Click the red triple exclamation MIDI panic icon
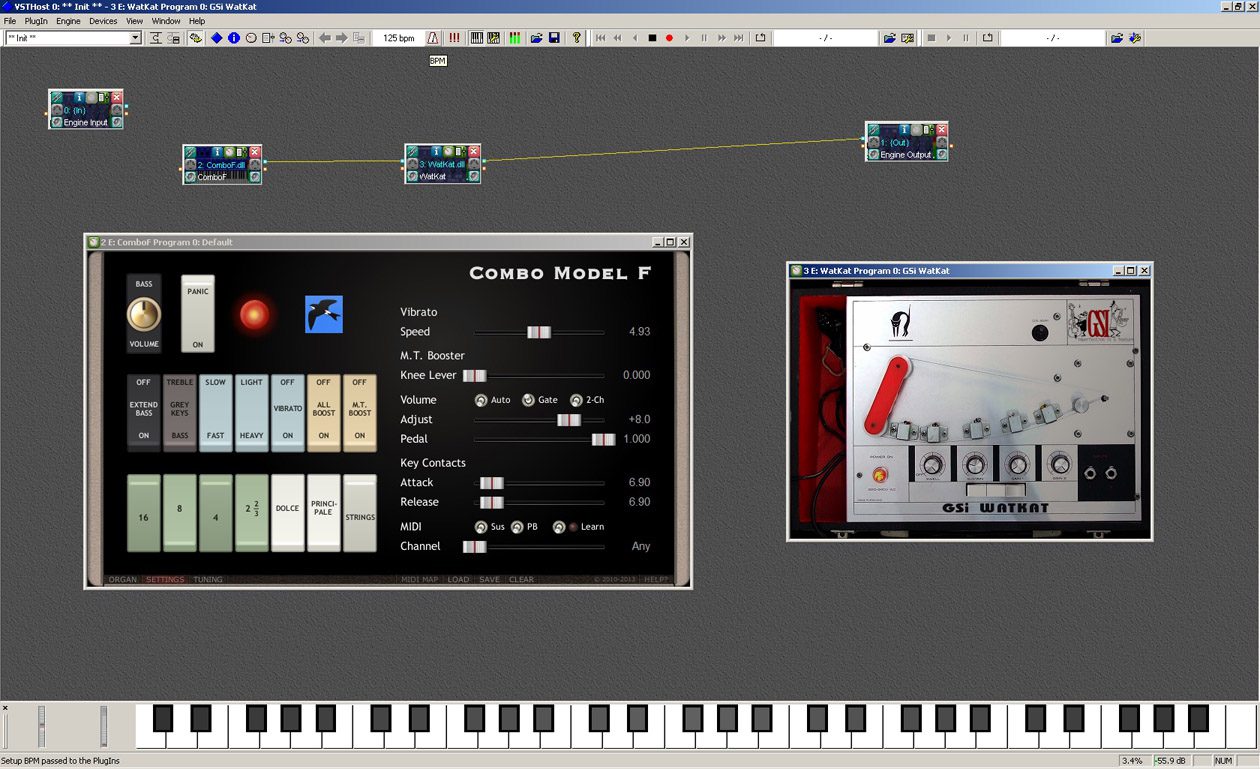 (454, 38)
